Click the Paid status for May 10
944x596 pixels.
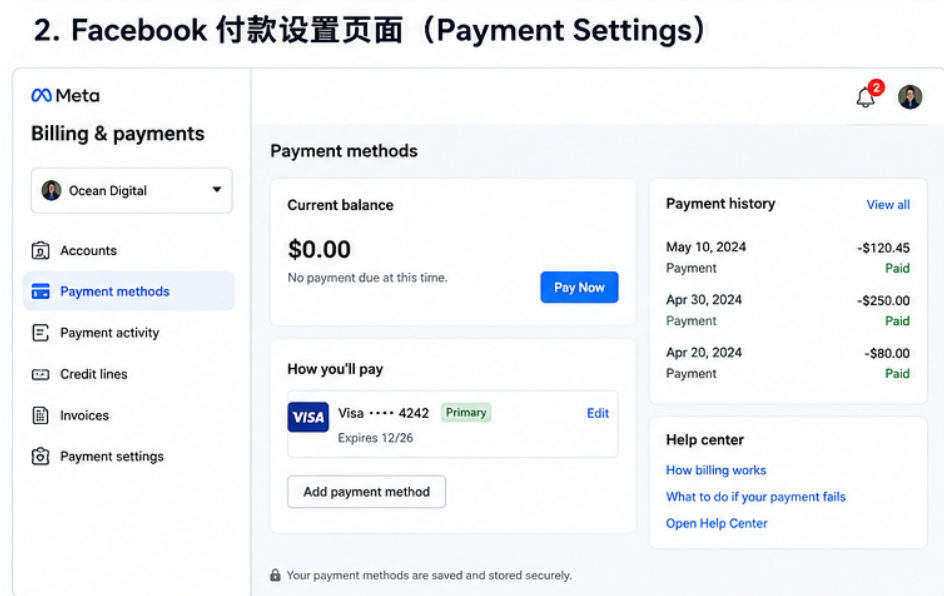tap(897, 268)
